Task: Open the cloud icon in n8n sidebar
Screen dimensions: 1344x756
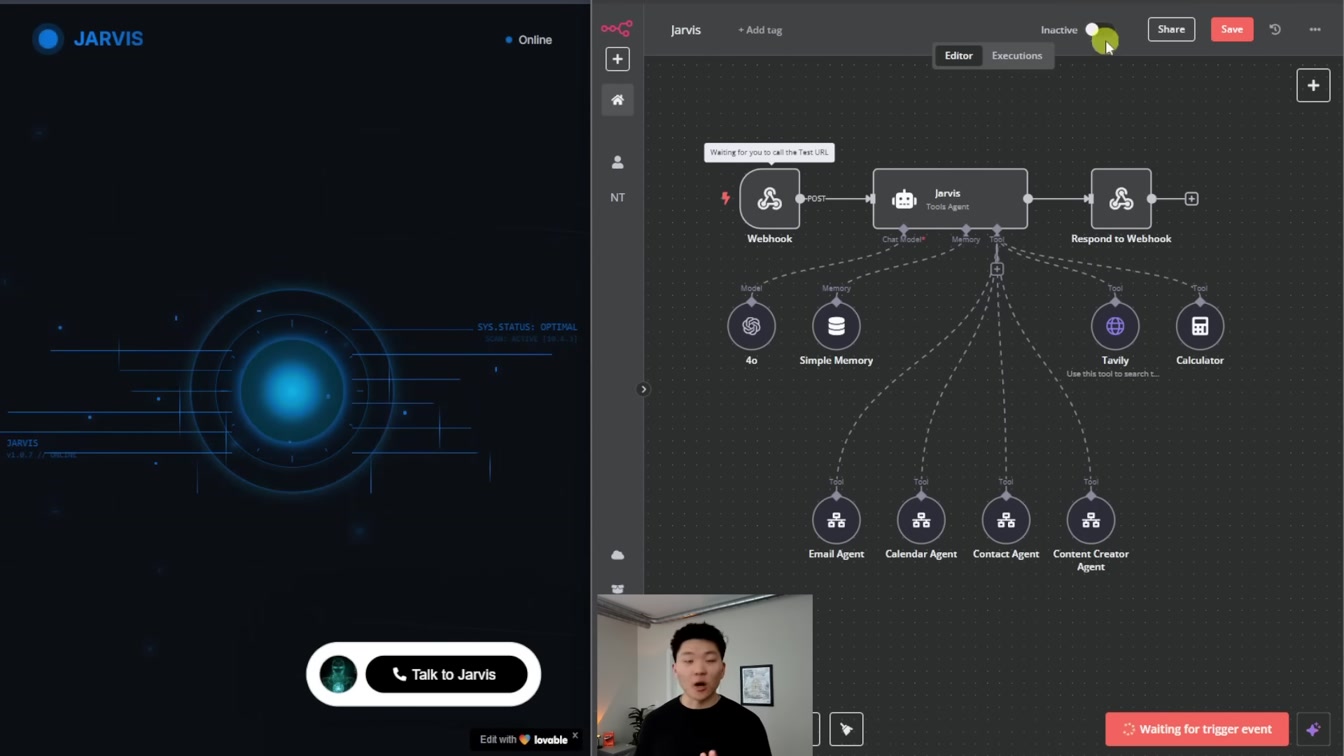Action: (617, 555)
